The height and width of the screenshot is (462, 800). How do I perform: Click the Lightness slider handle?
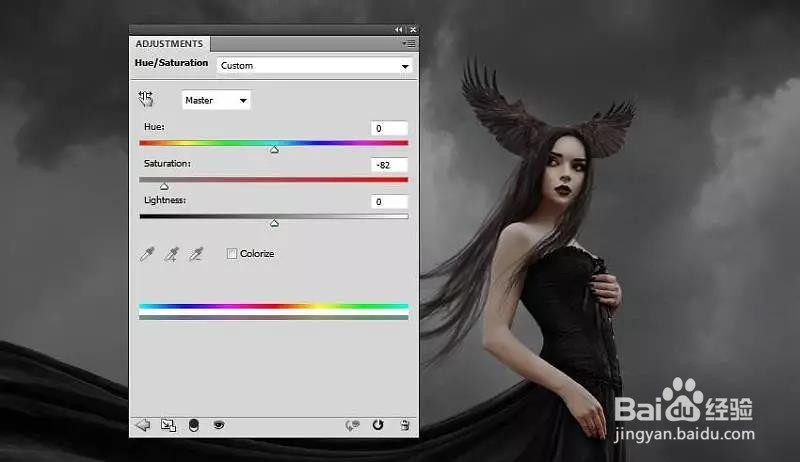[x=274, y=223]
